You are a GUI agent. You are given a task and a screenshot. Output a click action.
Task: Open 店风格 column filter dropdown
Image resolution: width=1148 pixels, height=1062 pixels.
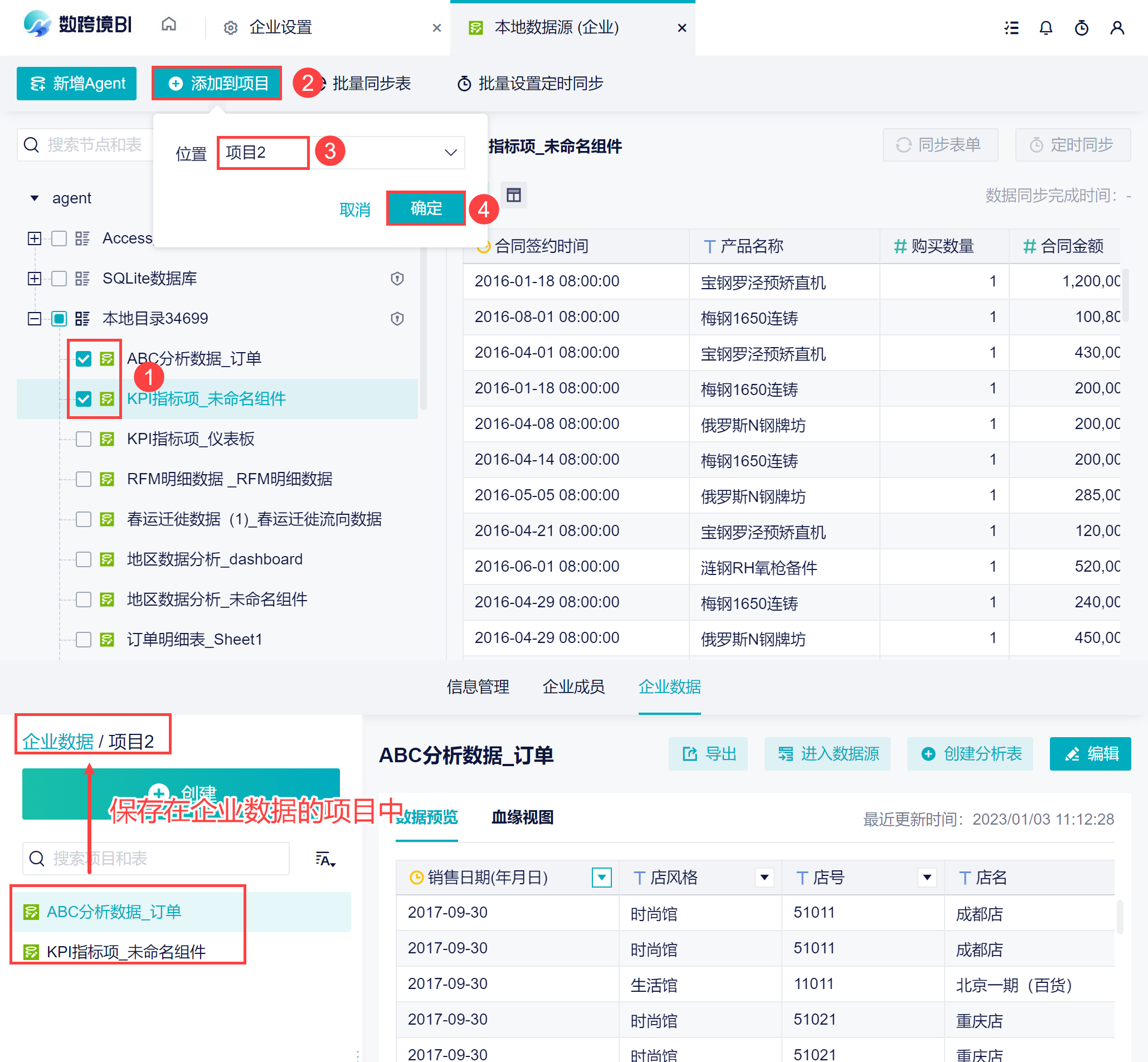(x=764, y=878)
